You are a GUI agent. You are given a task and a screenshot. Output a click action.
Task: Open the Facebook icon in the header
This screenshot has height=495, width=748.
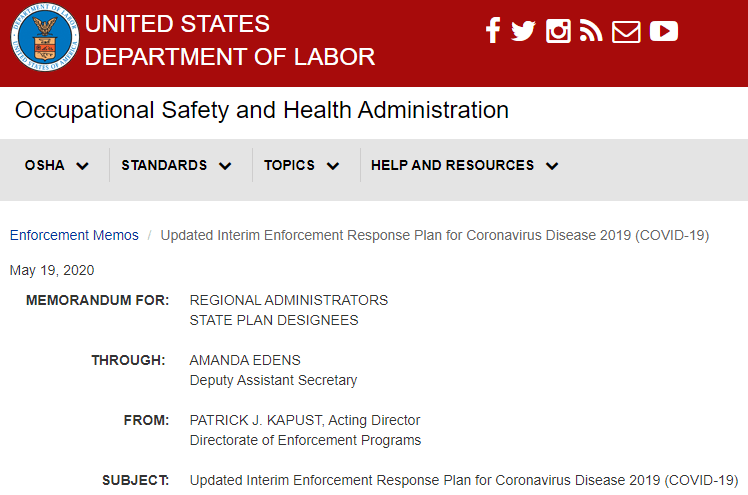(x=493, y=31)
